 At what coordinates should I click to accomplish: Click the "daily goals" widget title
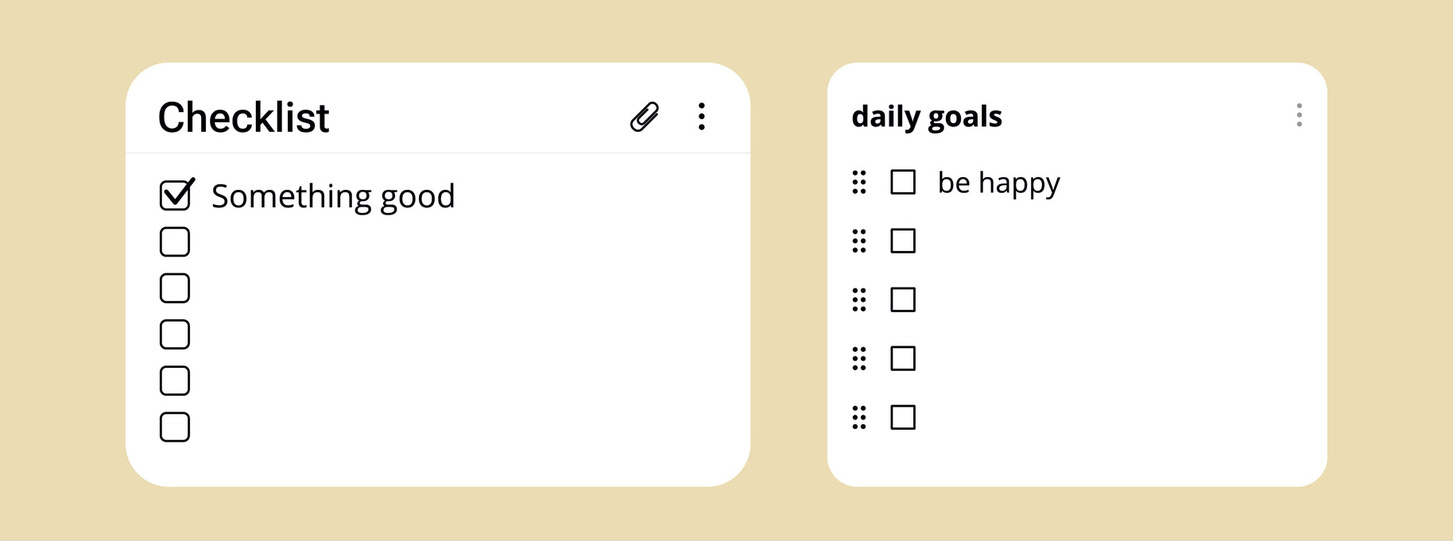point(926,117)
